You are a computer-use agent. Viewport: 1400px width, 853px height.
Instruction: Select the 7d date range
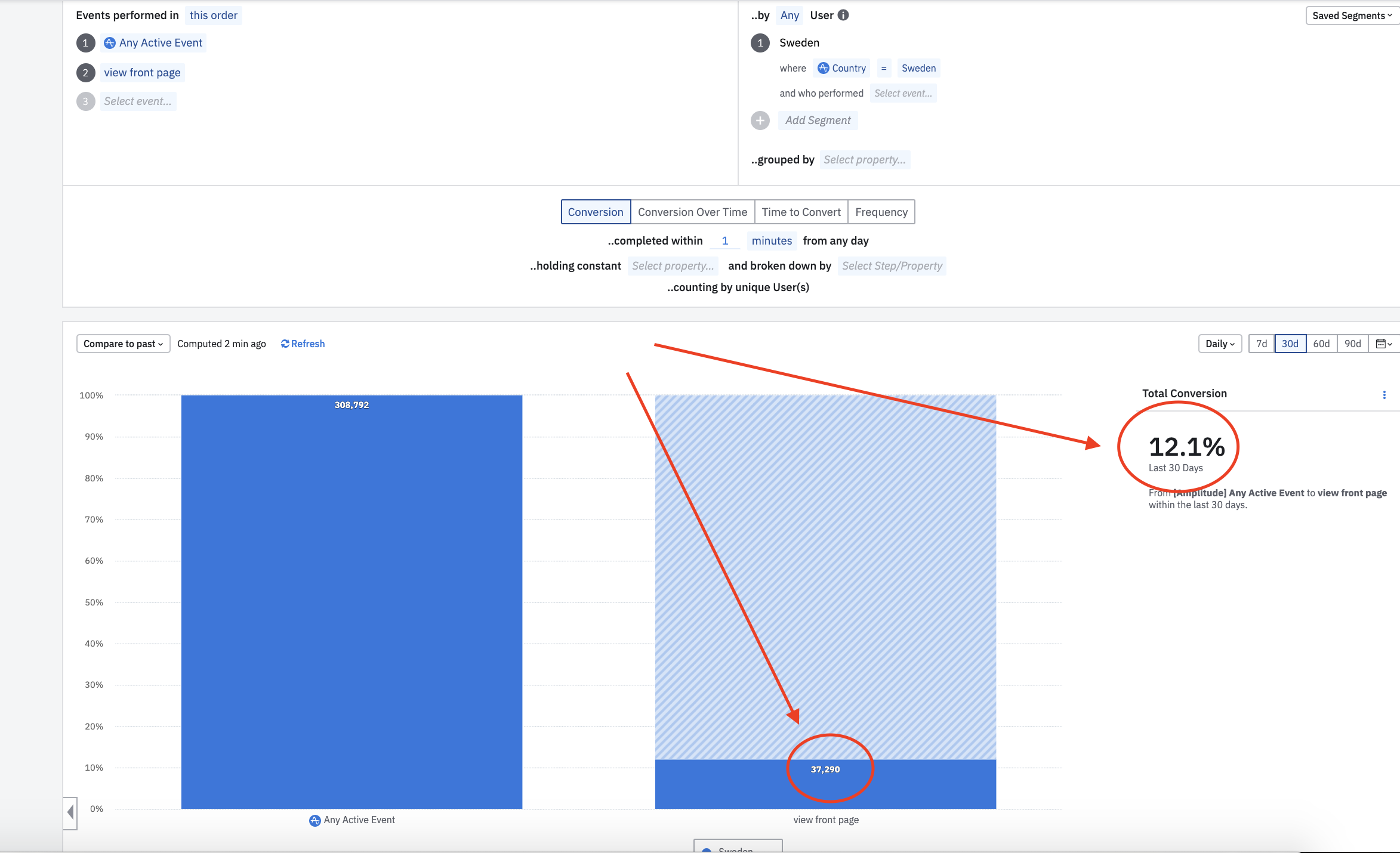(1261, 344)
